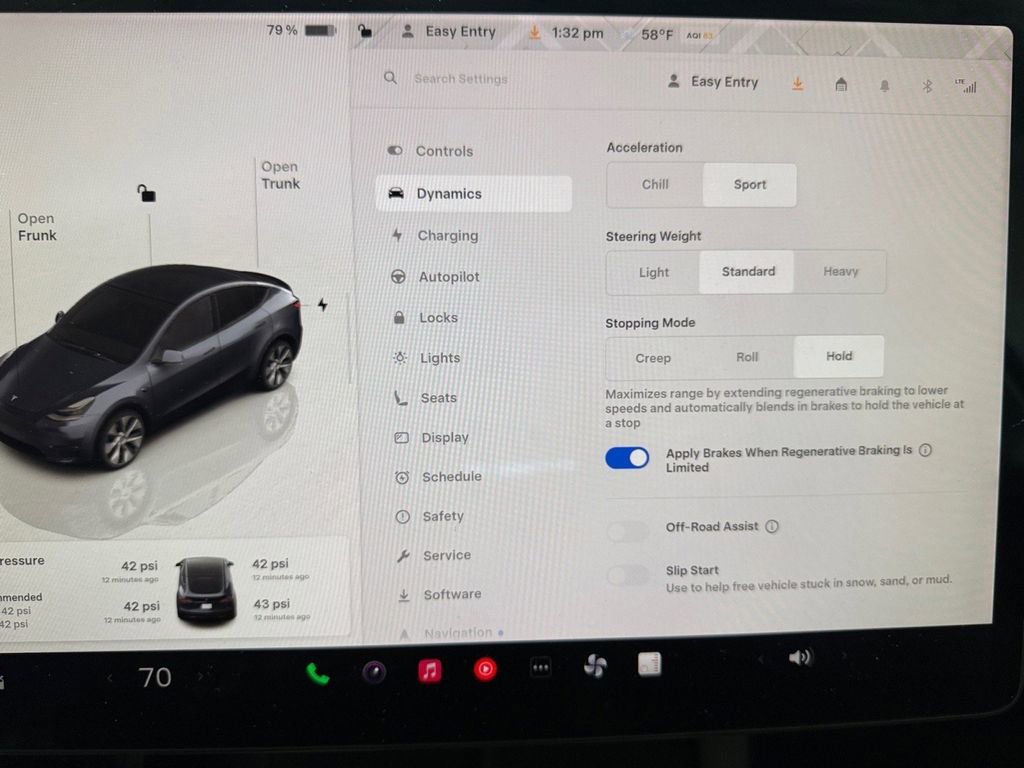Increase cabin temperature with the right arrow
The image size is (1024, 768).
click(x=200, y=677)
